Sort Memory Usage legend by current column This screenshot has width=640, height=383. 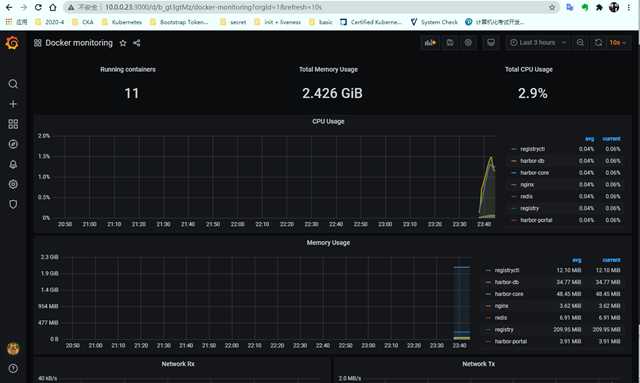pyautogui.click(x=611, y=260)
